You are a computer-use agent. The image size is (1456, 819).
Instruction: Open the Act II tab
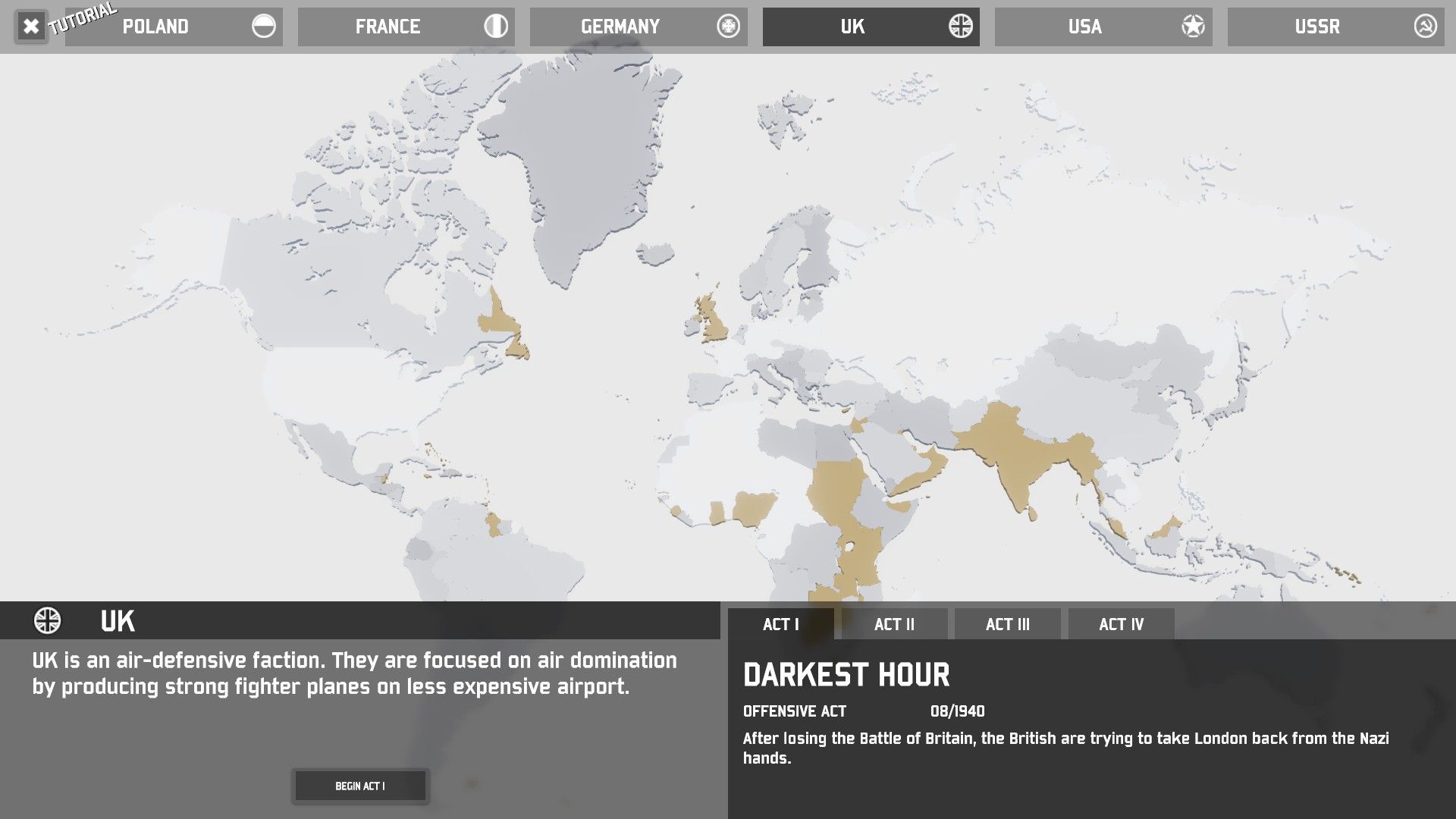click(894, 624)
